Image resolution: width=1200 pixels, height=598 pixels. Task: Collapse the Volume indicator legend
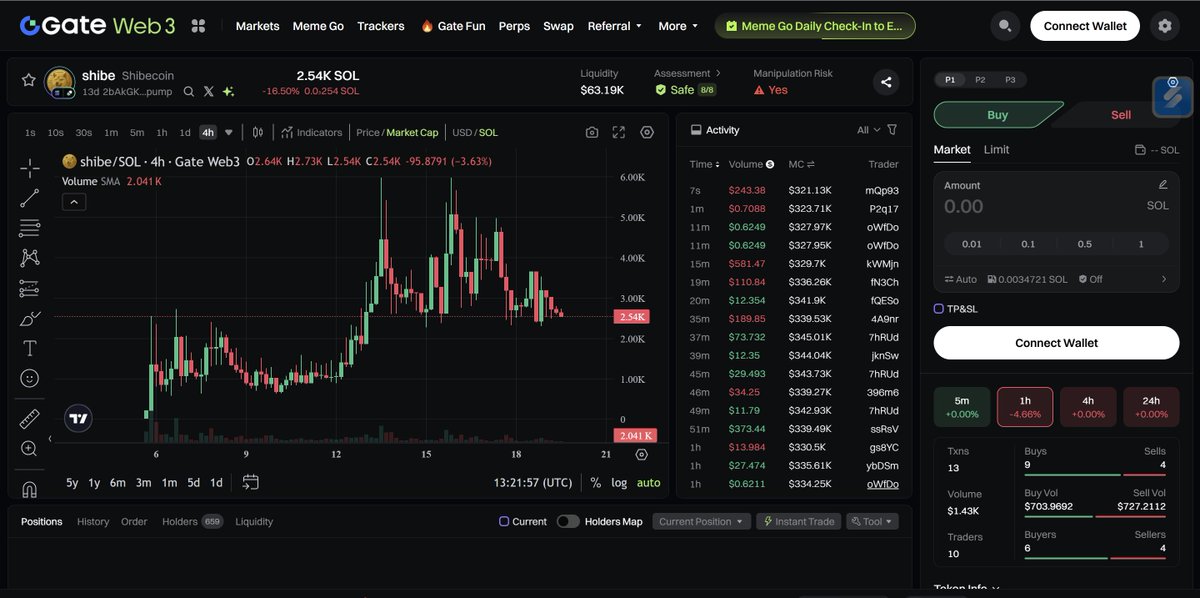(x=75, y=201)
